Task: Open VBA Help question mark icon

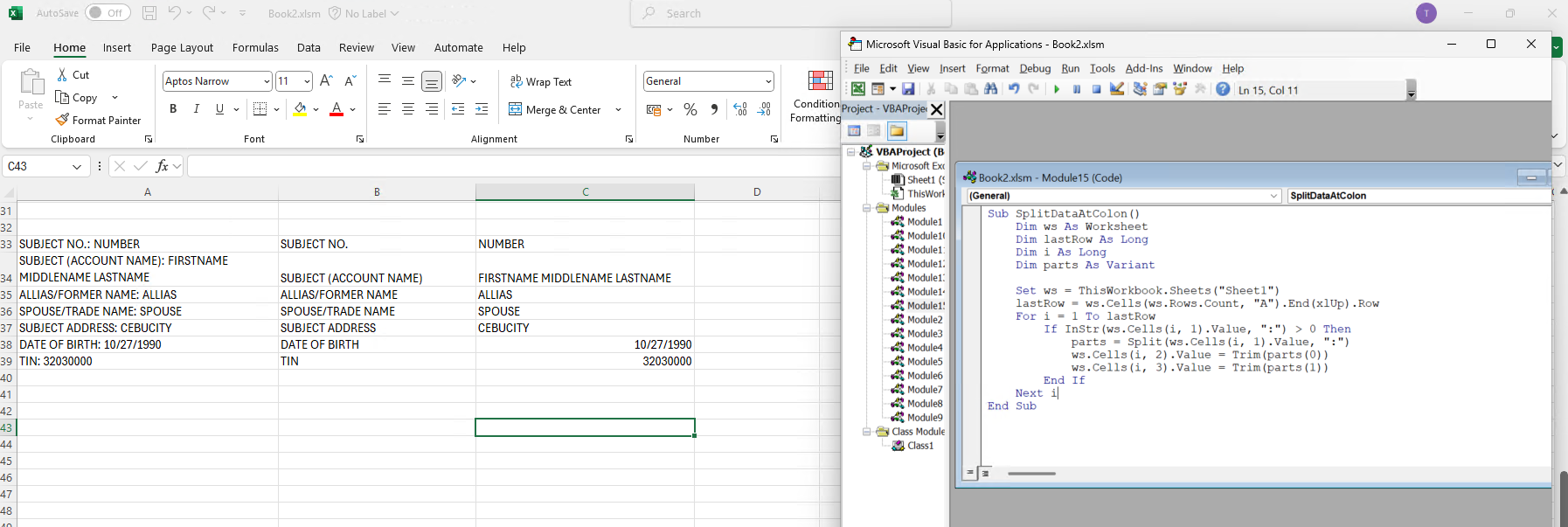Action: pos(1223,89)
